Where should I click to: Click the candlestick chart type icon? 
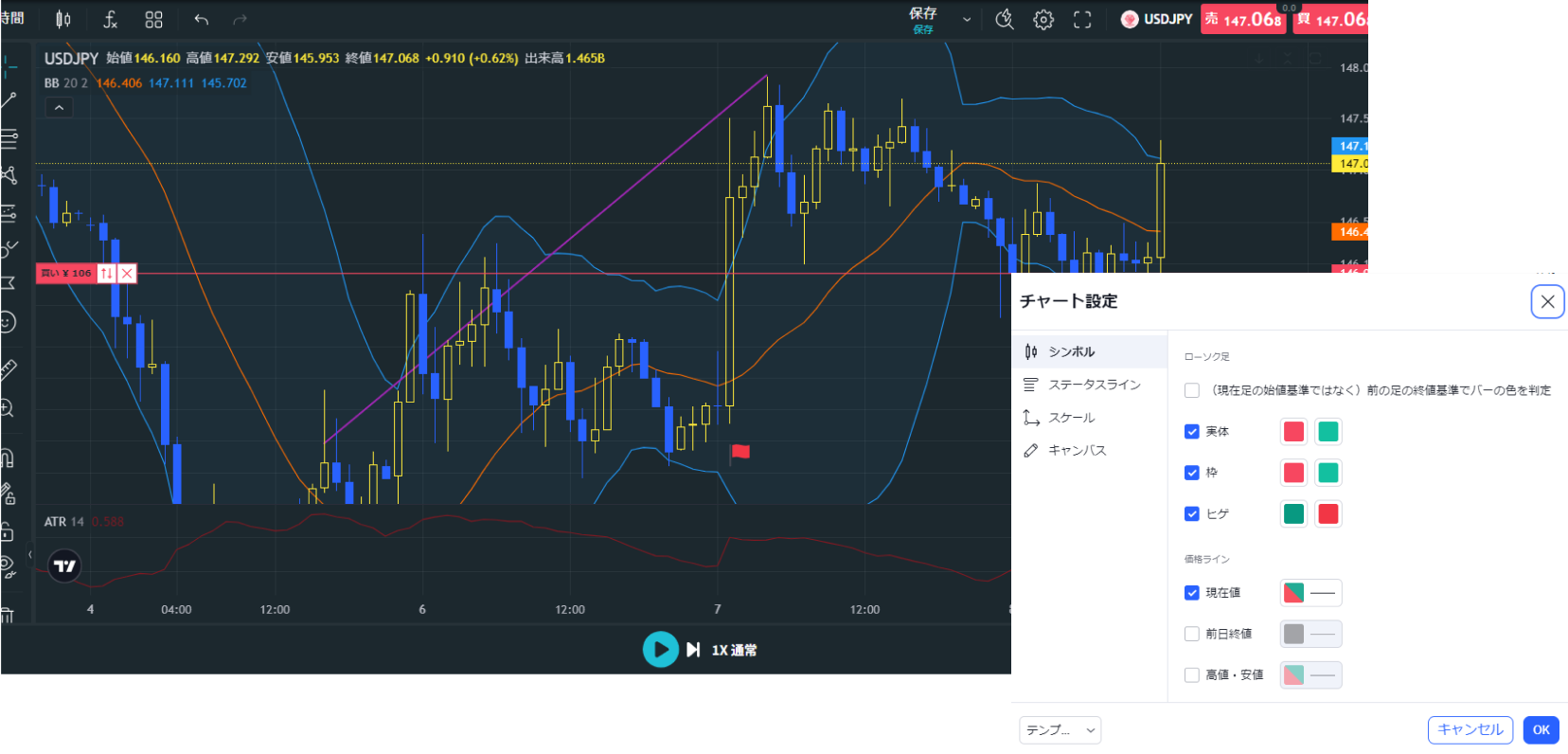[x=62, y=19]
